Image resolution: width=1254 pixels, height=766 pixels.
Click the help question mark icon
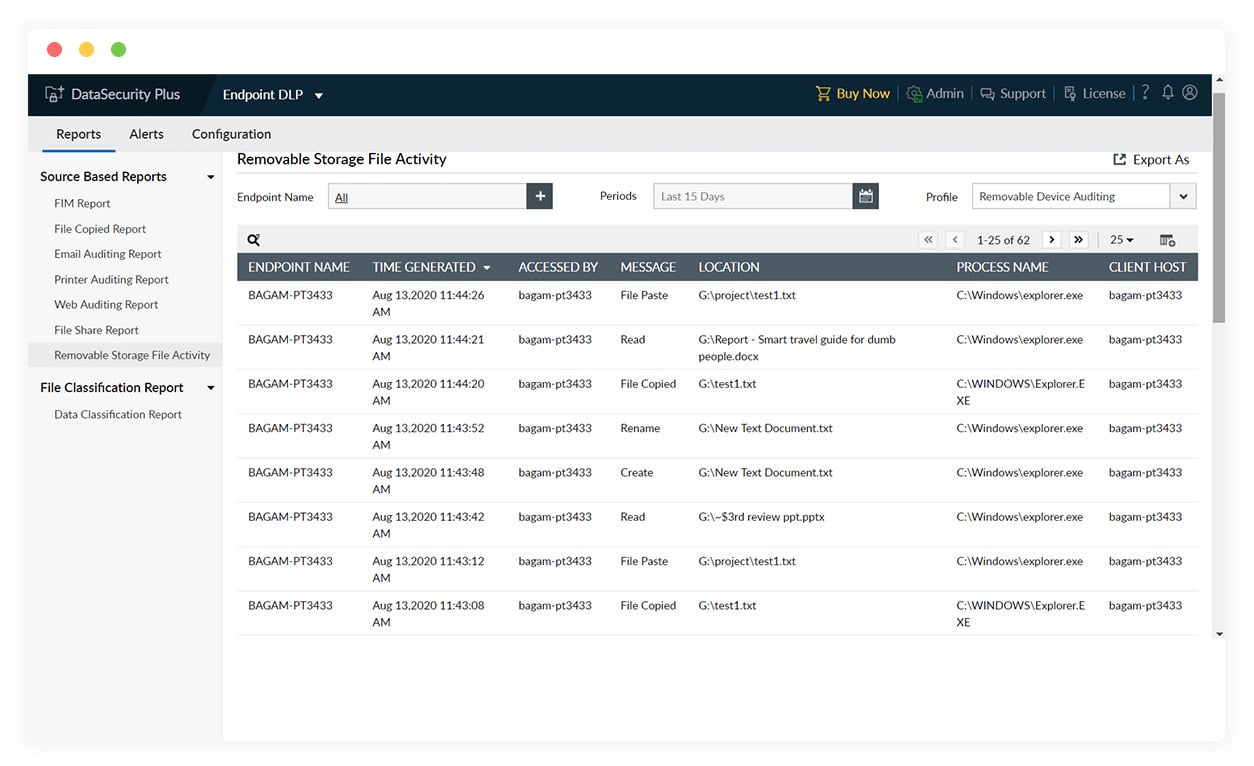(x=1144, y=92)
